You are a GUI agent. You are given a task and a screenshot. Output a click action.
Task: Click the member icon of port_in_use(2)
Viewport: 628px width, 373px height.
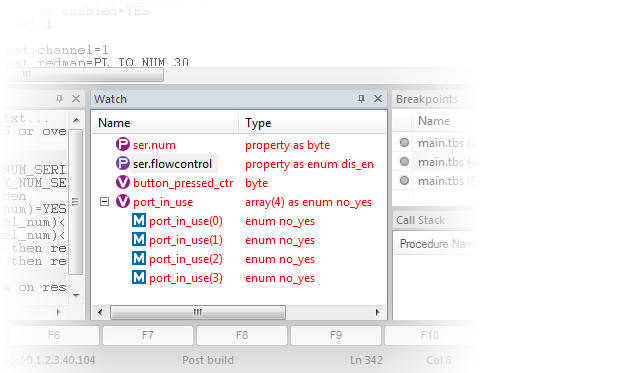[x=139, y=258]
